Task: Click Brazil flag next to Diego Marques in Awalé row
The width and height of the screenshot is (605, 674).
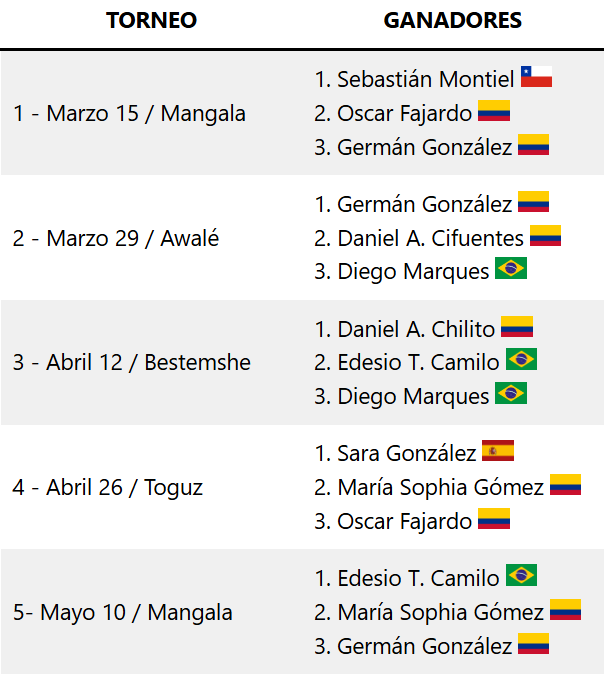Action: tap(511, 268)
